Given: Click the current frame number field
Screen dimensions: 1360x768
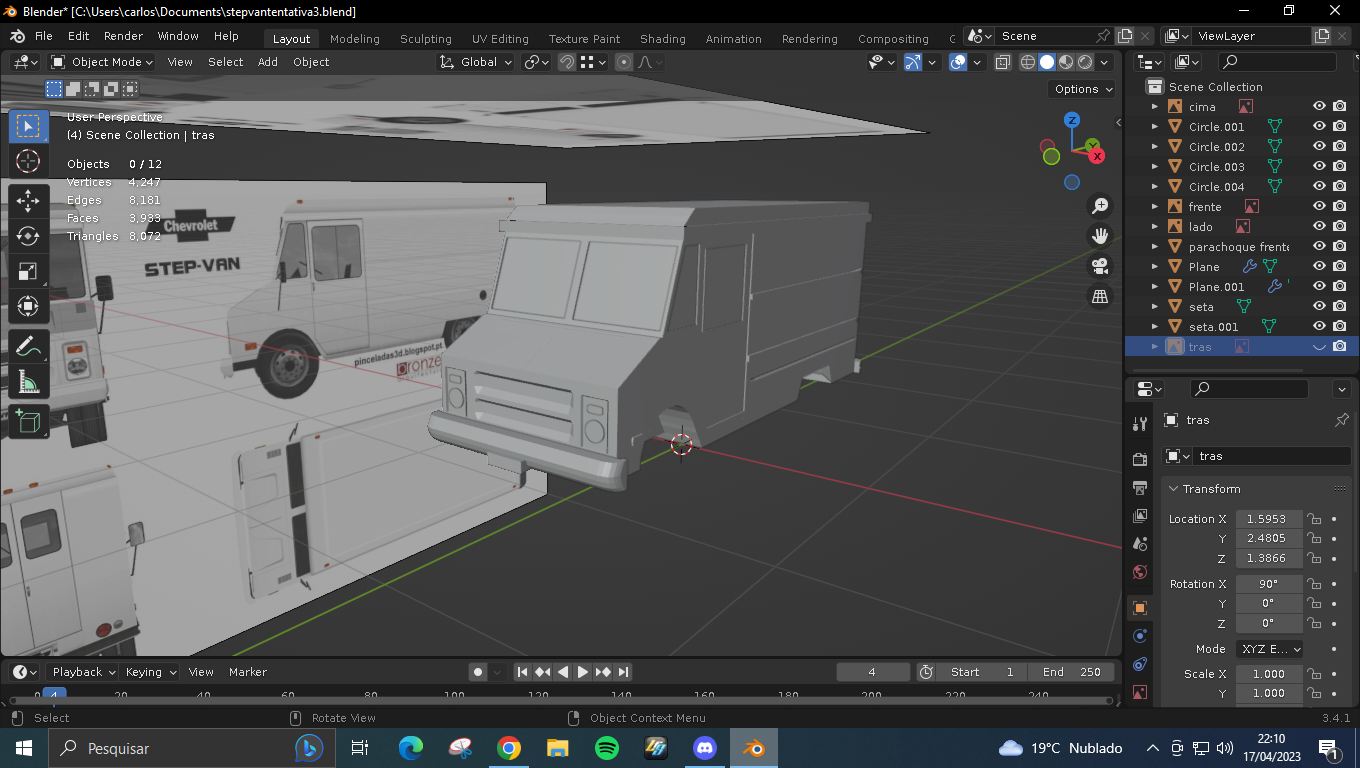Looking at the screenshot, I should (x=873, y=672).
